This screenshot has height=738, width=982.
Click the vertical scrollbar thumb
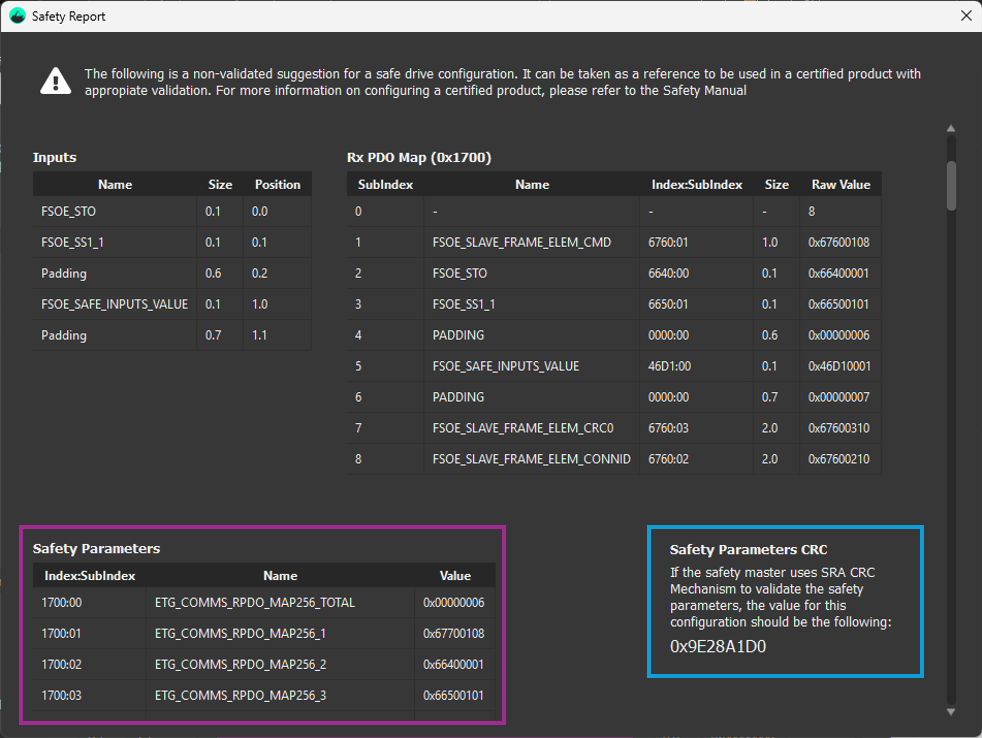coord(951,185)
